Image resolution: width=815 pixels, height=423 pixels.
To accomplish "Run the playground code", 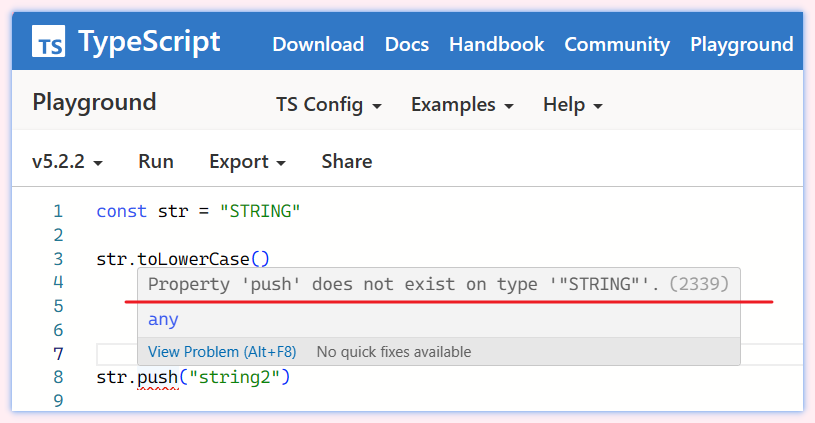I will coord(156,161).
